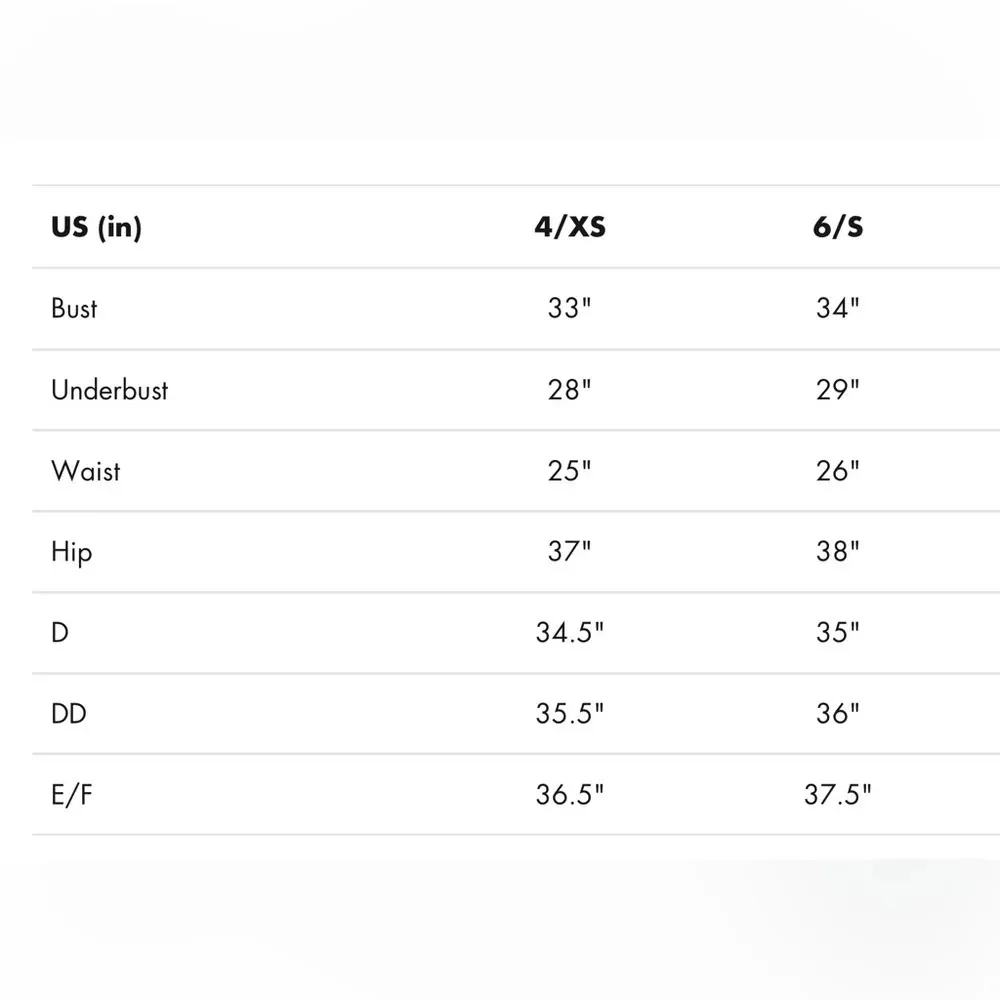
Task: Click the 4/XS Bust value 33"
Action: pyautogui.click(x=569, y=308)
